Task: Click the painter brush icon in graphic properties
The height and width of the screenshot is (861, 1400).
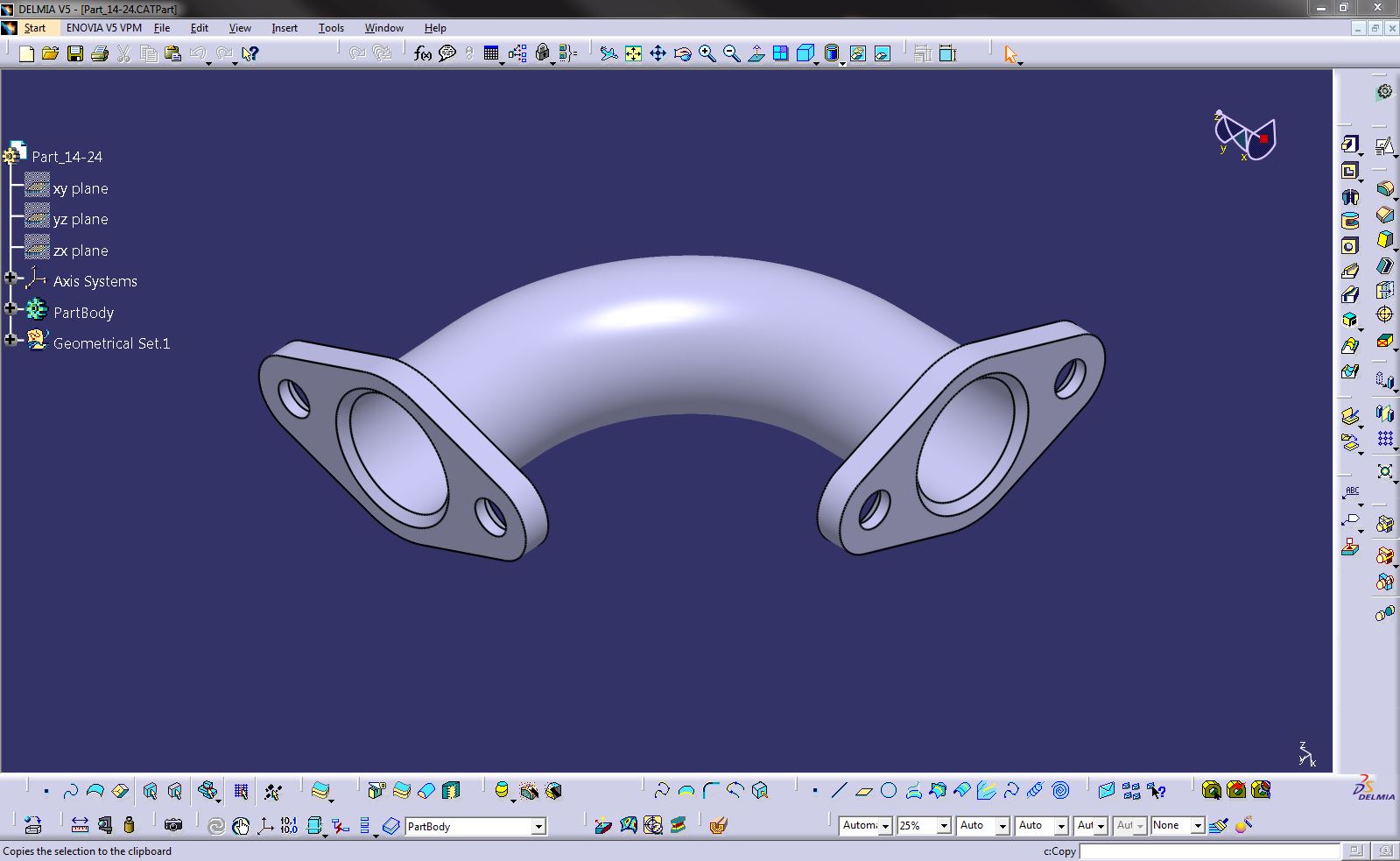Action: [x=1219, y=825]
